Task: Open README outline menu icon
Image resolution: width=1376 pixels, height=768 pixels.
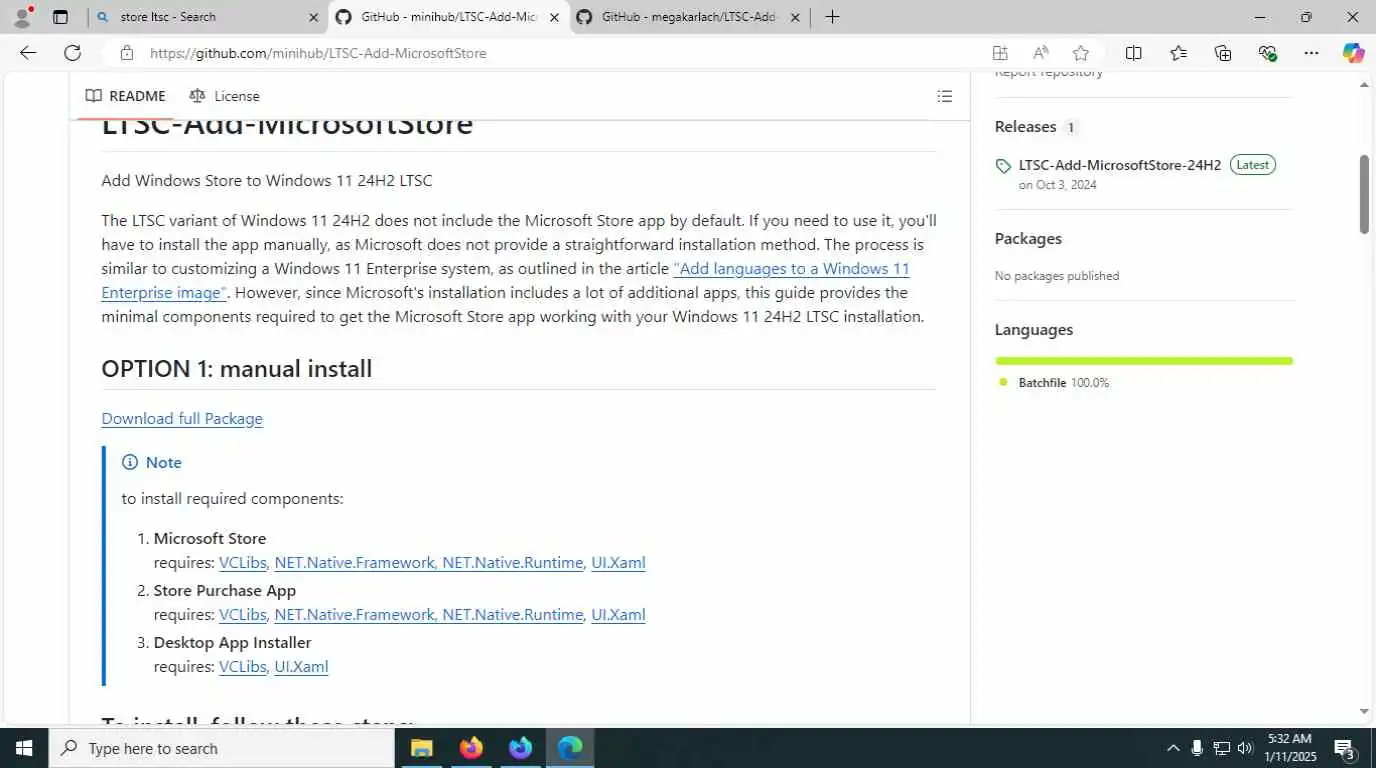Action: click(x=944, y=96)
